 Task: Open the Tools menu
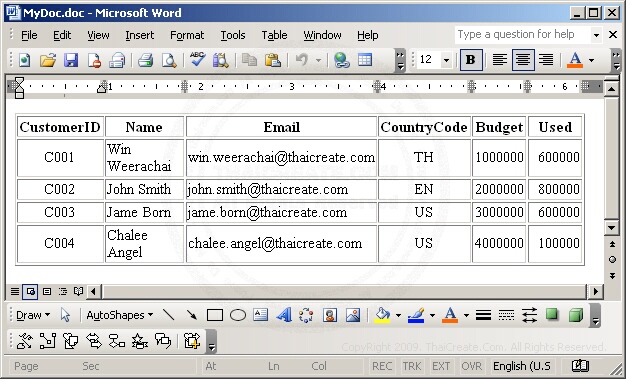tap(233, 35)
